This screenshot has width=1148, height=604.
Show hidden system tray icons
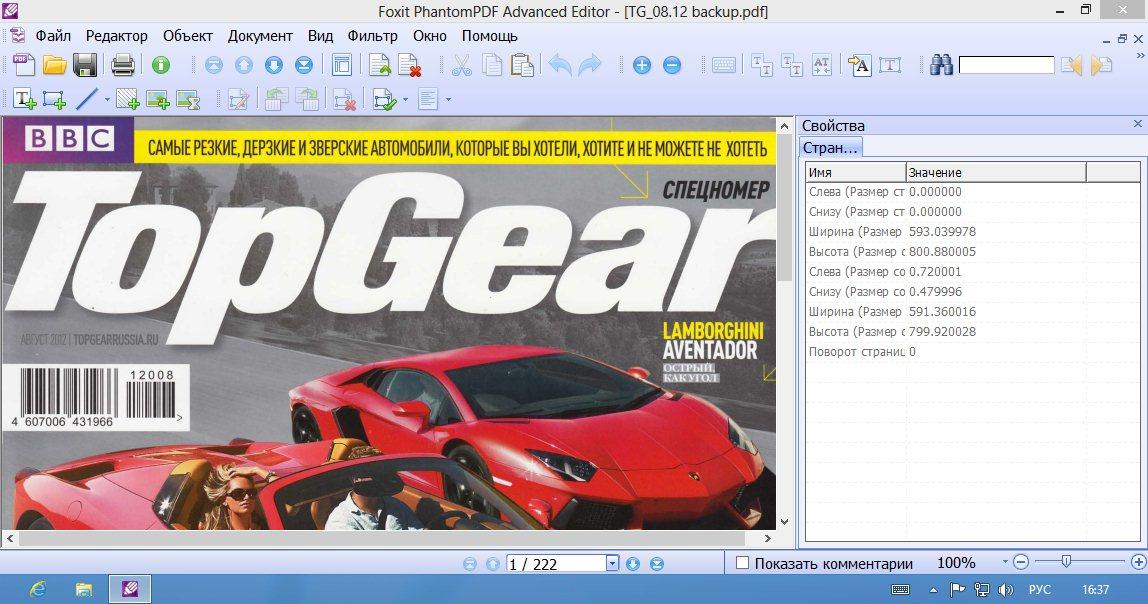coord(933,589)
